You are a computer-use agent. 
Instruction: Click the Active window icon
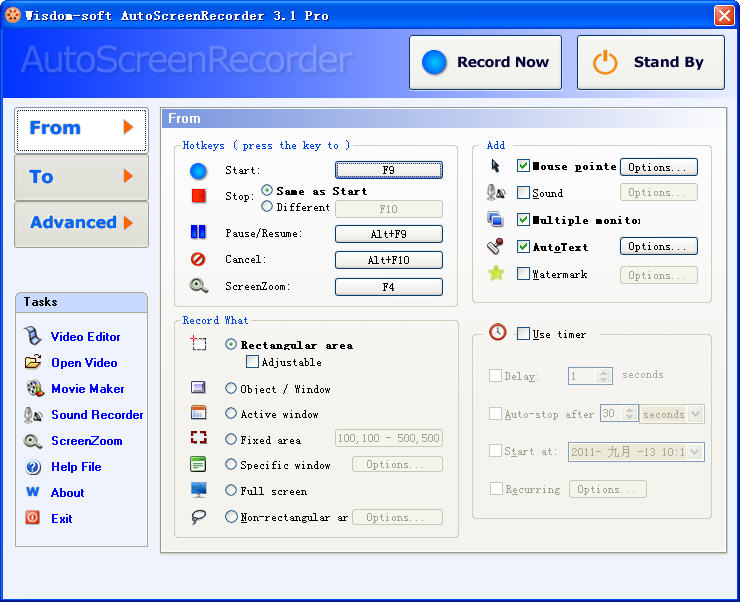[199, 412]
